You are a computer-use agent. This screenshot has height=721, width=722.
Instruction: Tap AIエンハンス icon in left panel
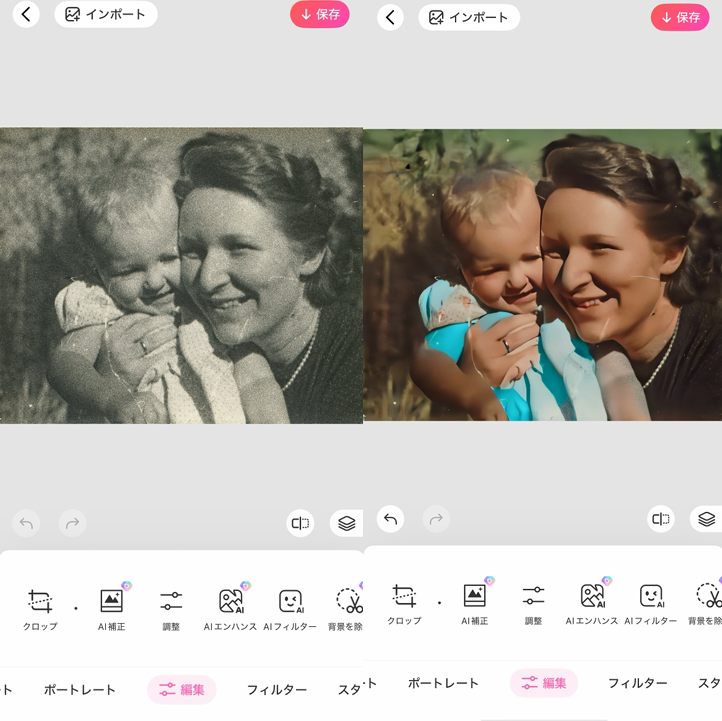[x=231, y=607]
